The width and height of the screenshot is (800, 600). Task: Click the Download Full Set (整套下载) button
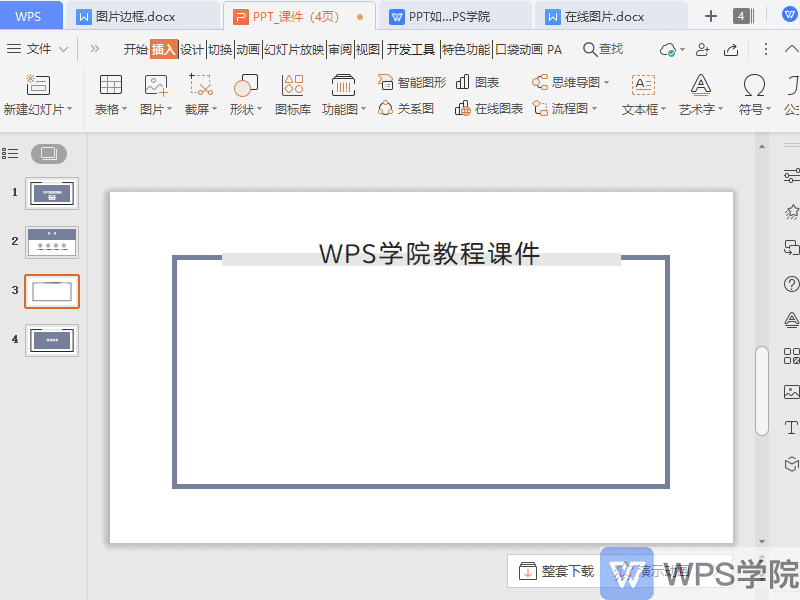tap(557, 571)
